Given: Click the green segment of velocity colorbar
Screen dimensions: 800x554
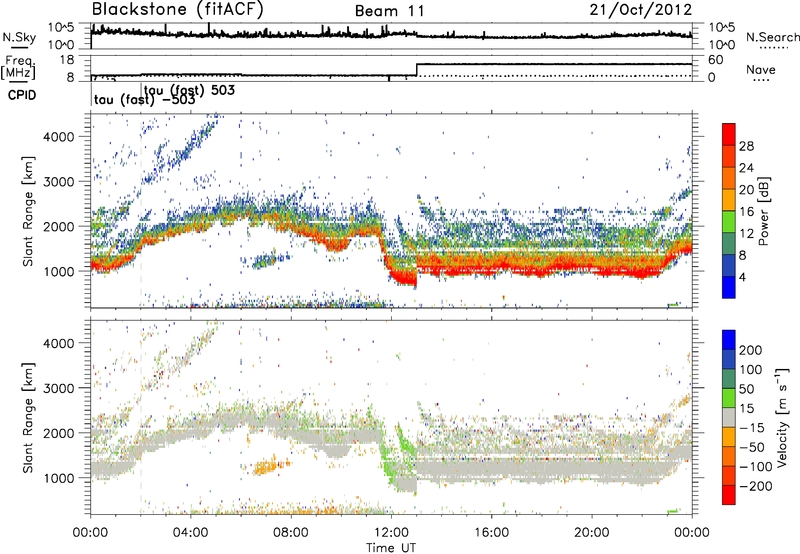Looking at the screenshot, I should (x=729, y=398).
